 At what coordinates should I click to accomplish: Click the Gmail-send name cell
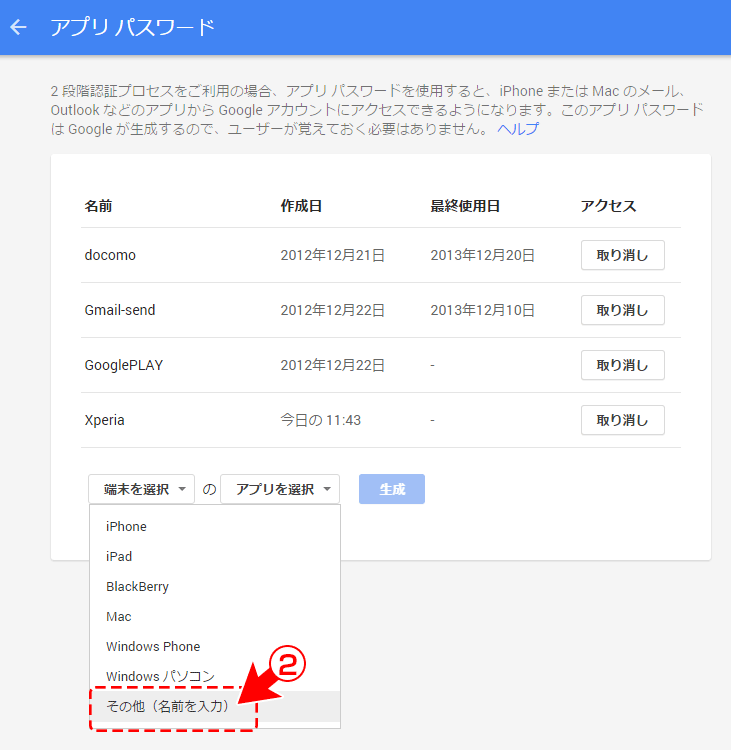(x=120, y=310)
